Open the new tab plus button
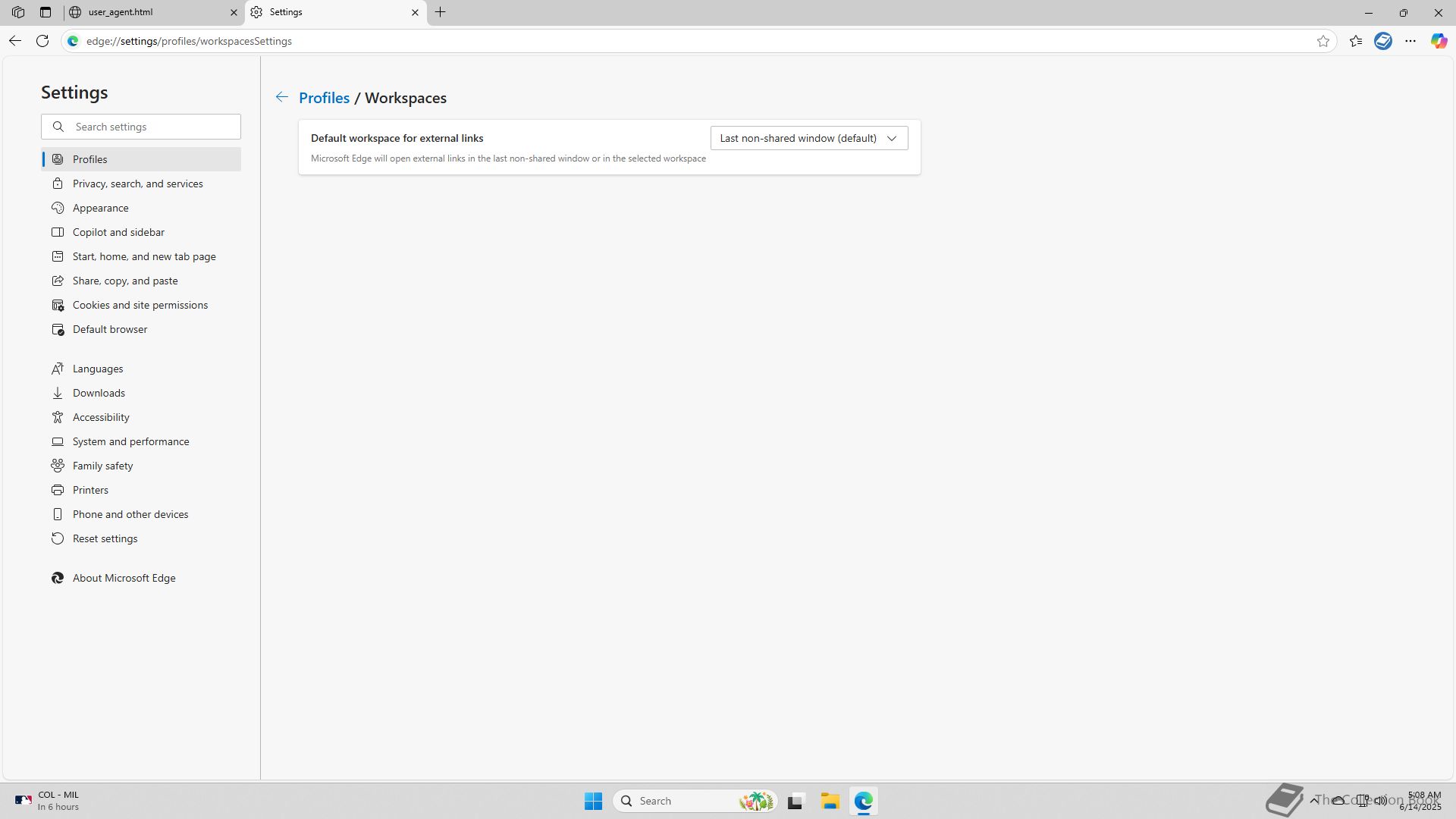The image size is (1456, 819). (x=441, y=12)
